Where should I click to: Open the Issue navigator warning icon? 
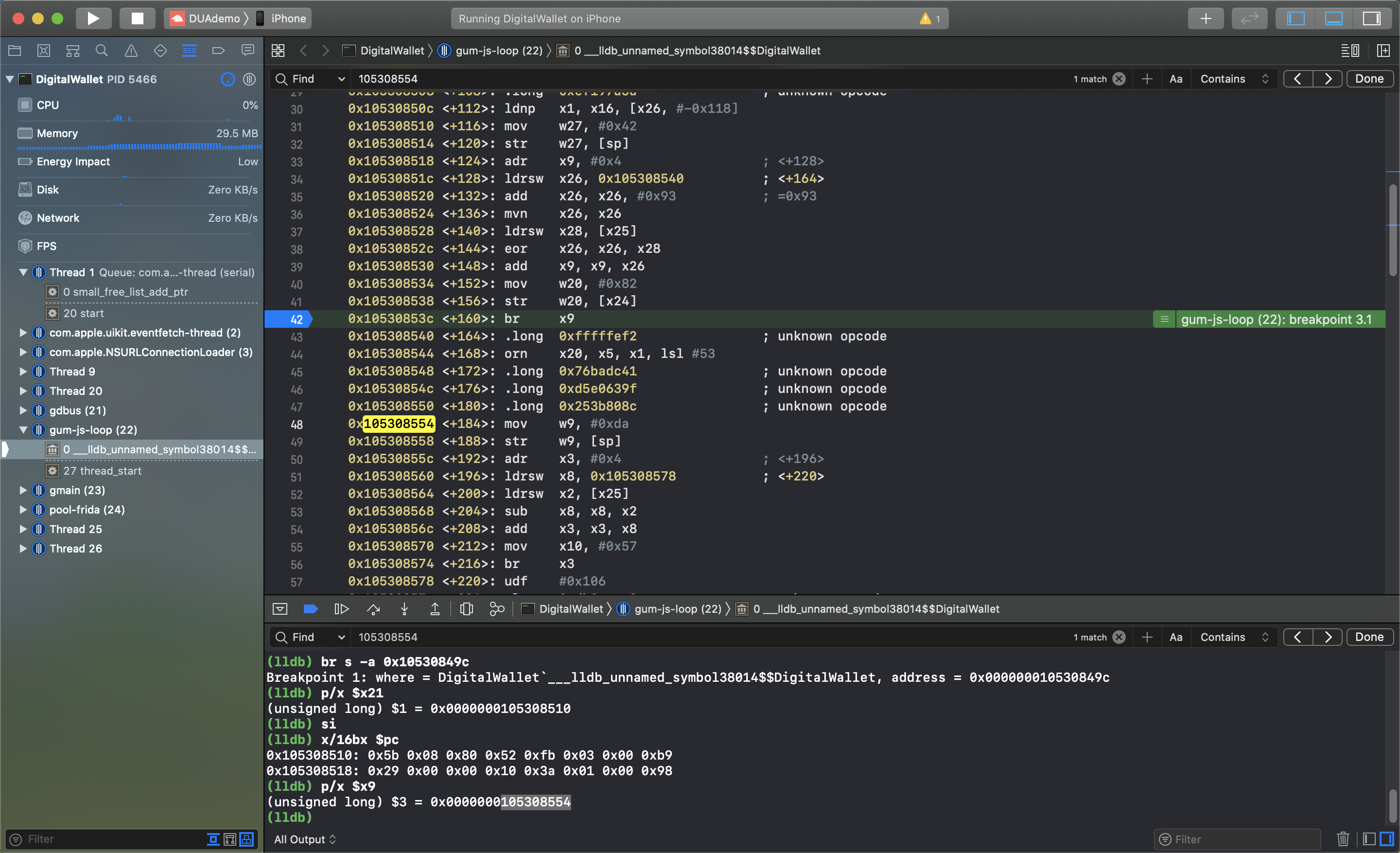(131, 51)
